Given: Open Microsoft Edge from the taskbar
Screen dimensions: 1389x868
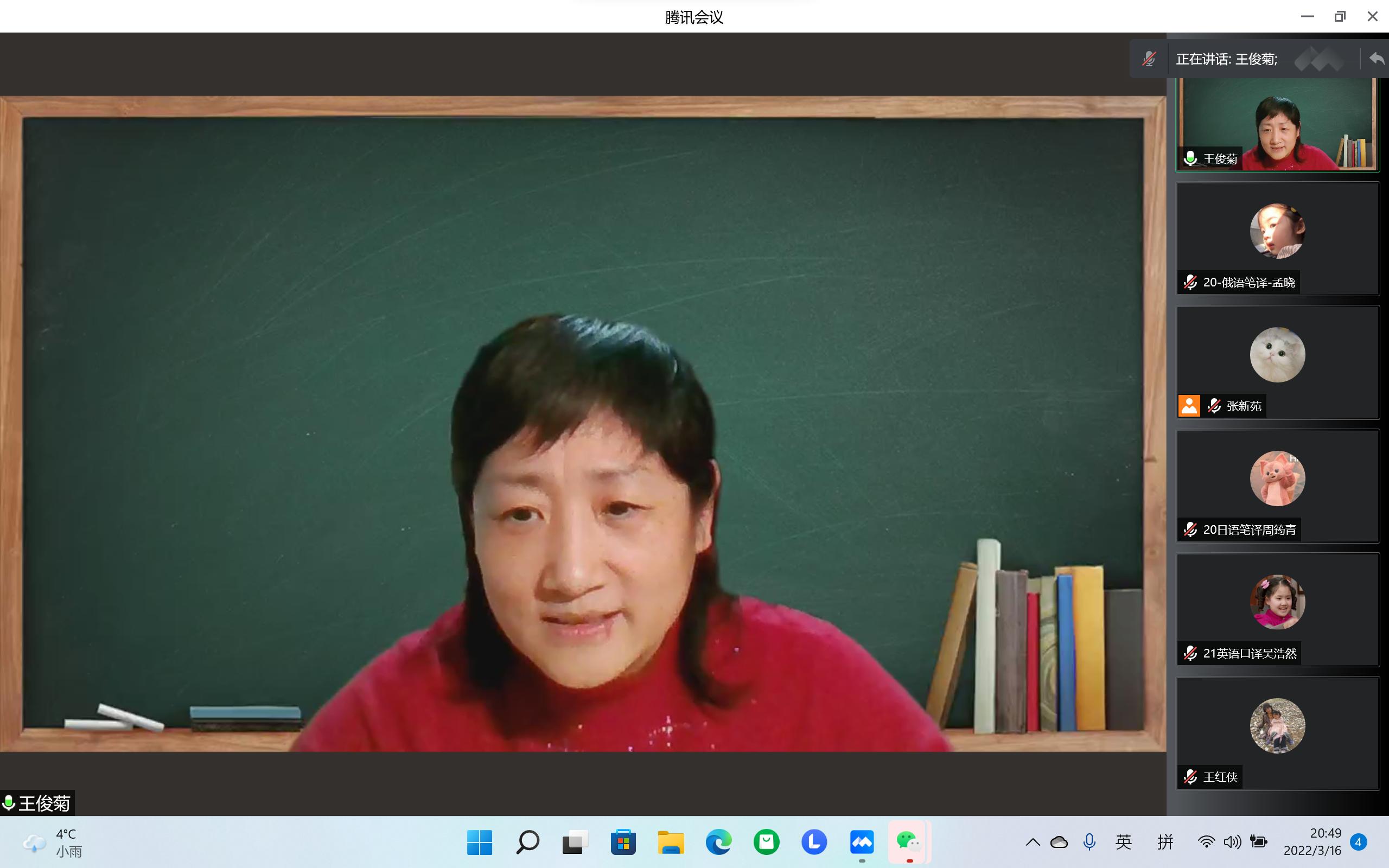Looking at the screenshot, I should pyautogui.click(x=718, y=842).
